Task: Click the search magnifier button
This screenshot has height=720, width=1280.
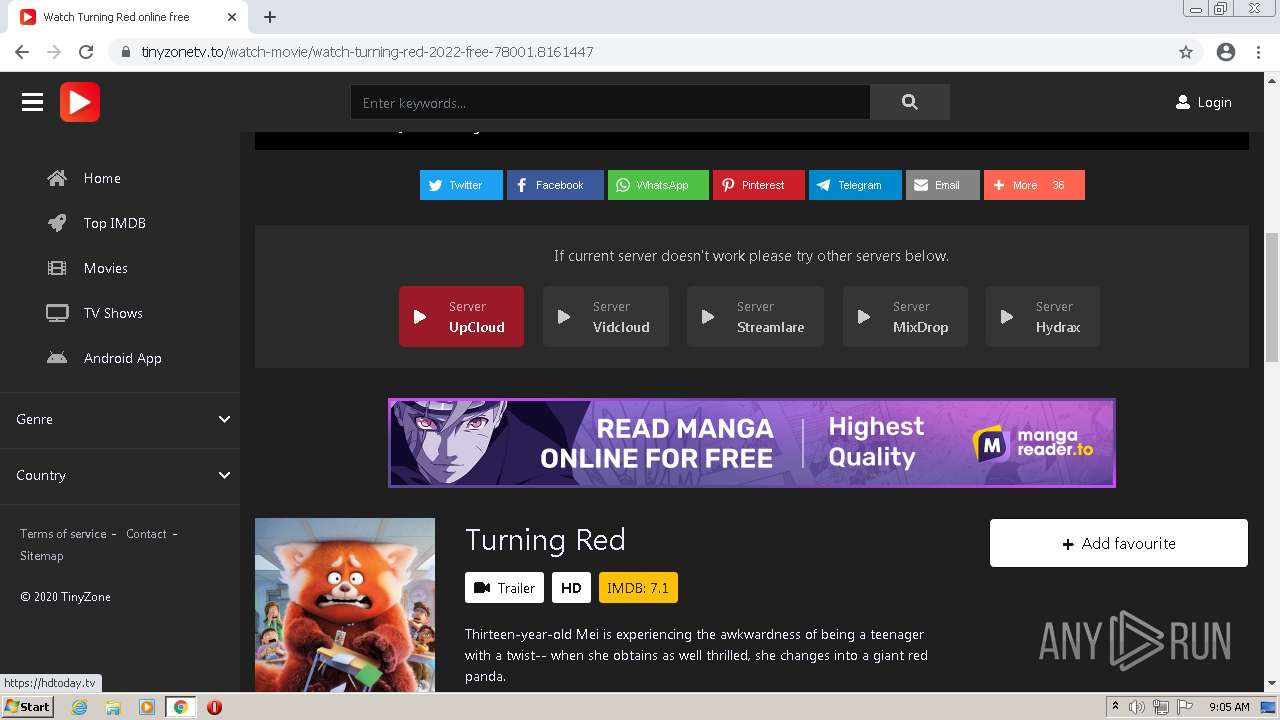Action: tap(909, 102)
